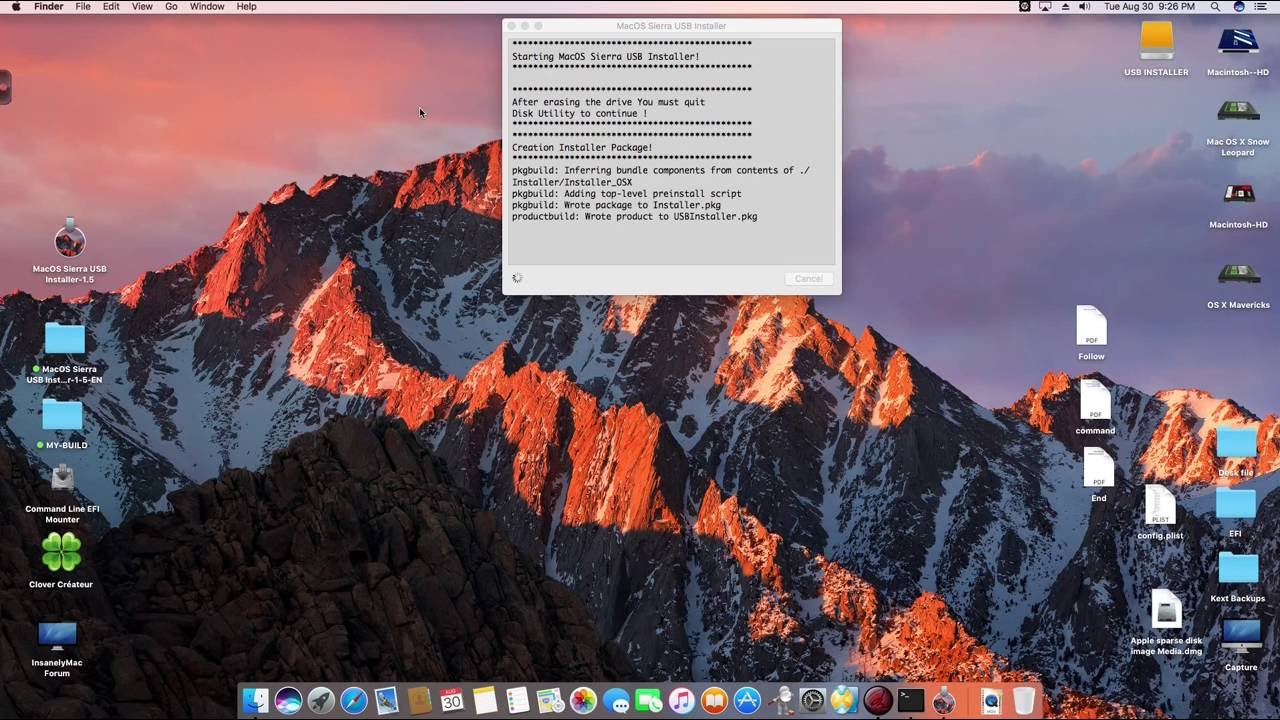
Task: Open App Store icon in Dock
Action: pyautogui.click(x=747, y=701)
